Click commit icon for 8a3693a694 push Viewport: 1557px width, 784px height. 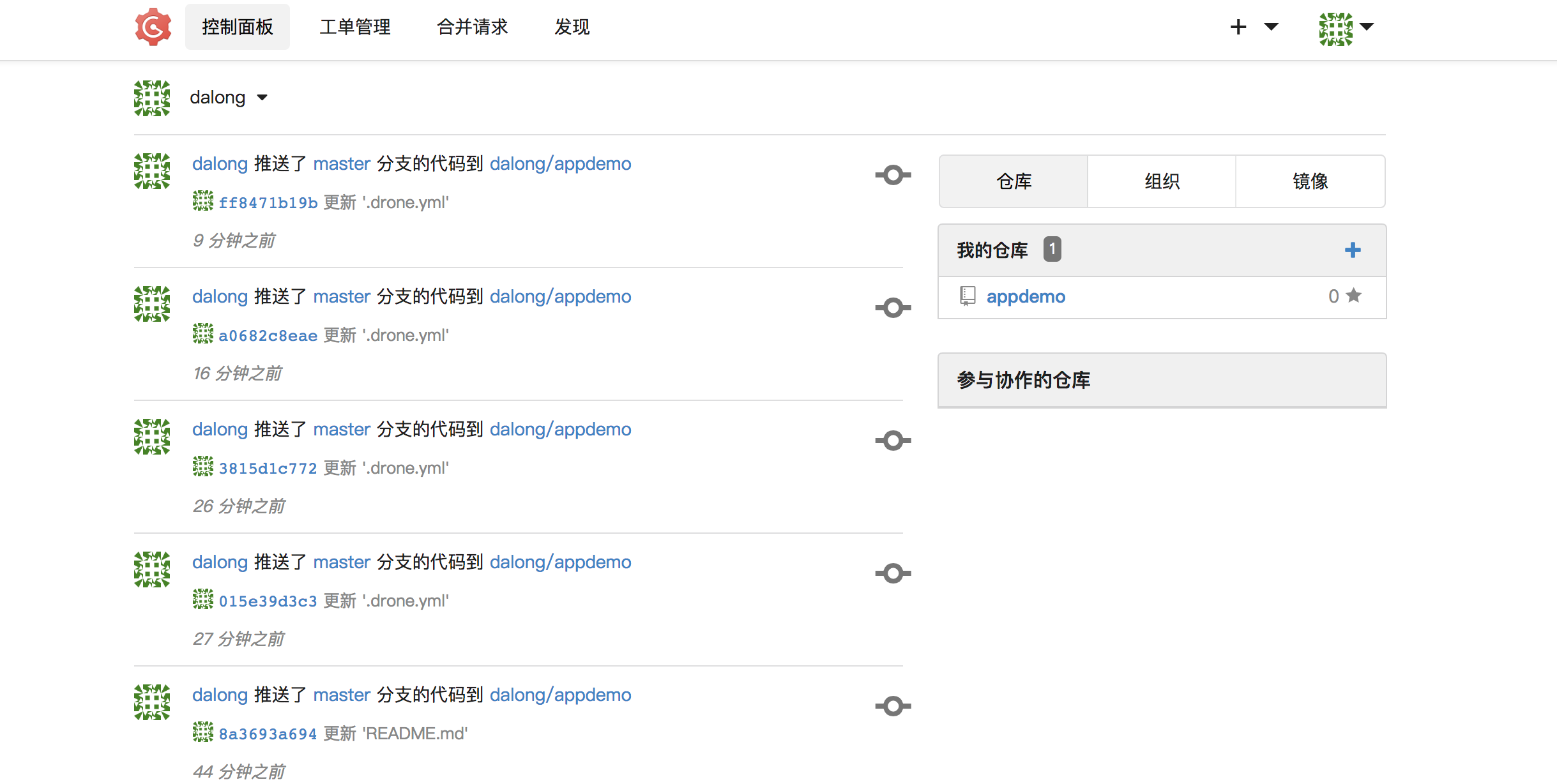coord(893,706)
